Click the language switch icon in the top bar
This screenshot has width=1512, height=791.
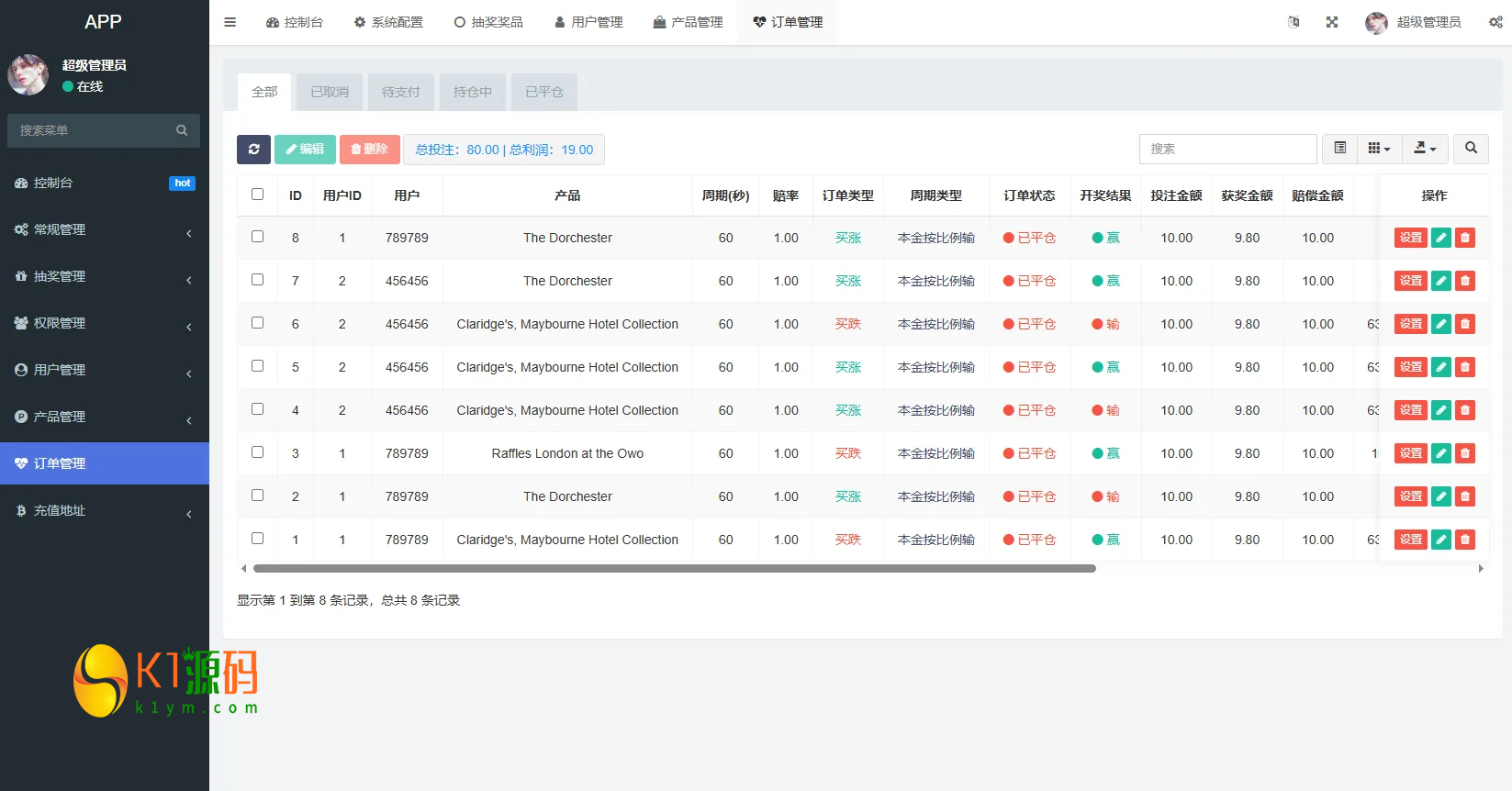coord(1294,22)
